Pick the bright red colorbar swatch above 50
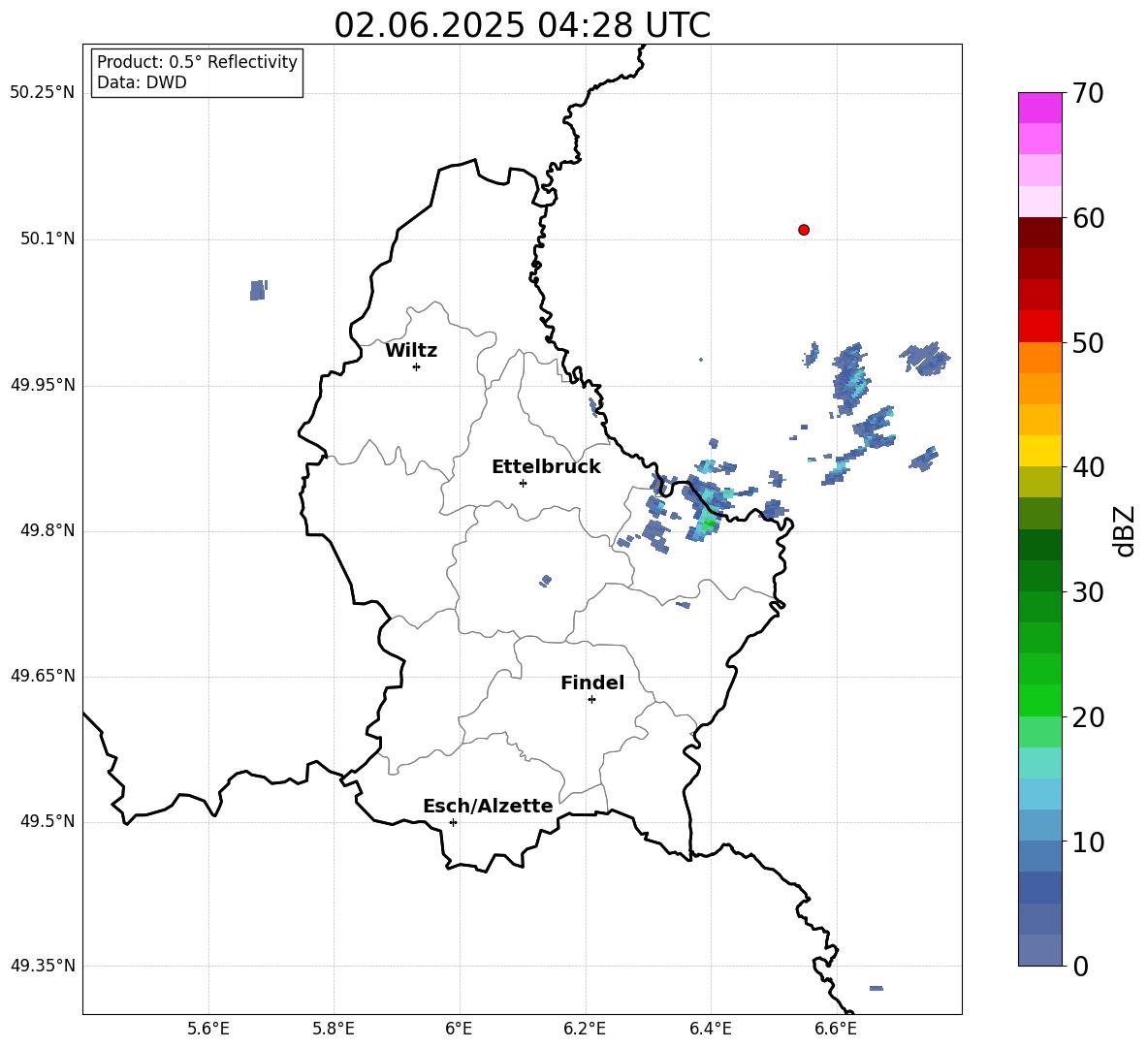Viewport: 1148px width, 1048px height. [x=1039, y=327]
